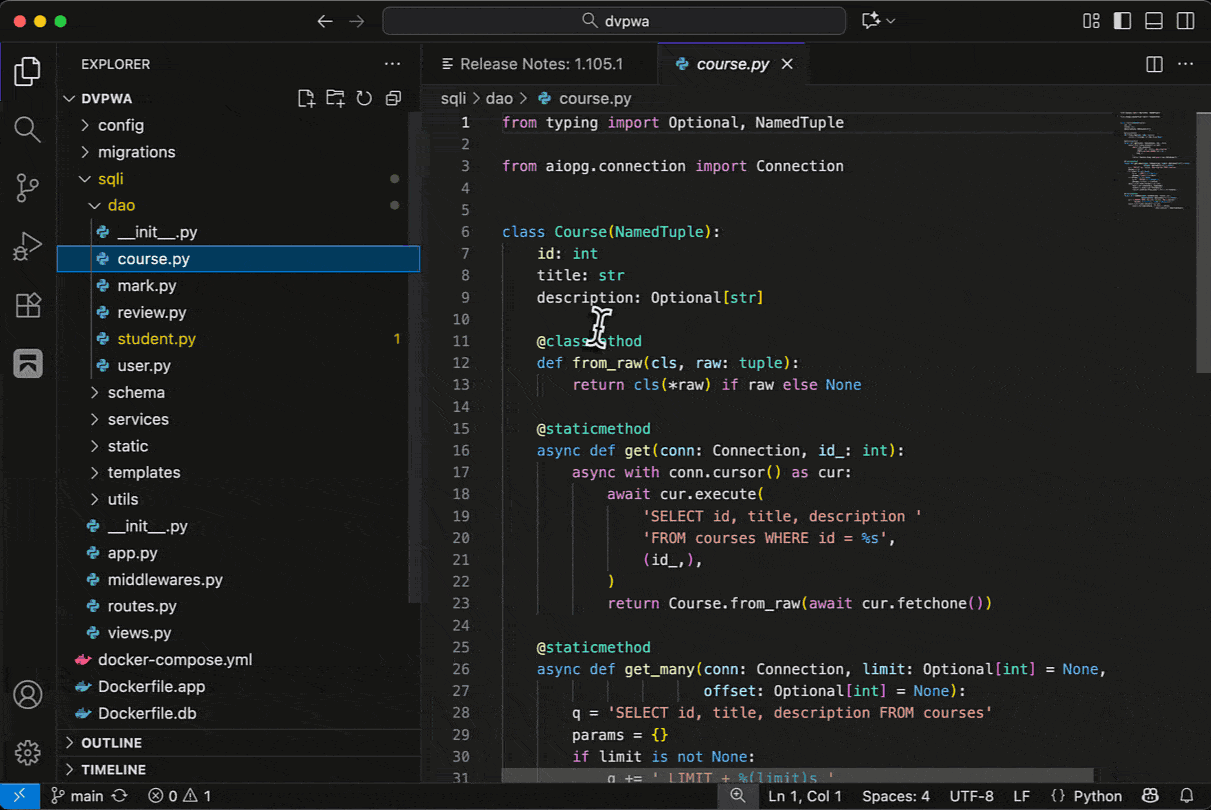Collapse all folders in Explorer

[393, 98]
